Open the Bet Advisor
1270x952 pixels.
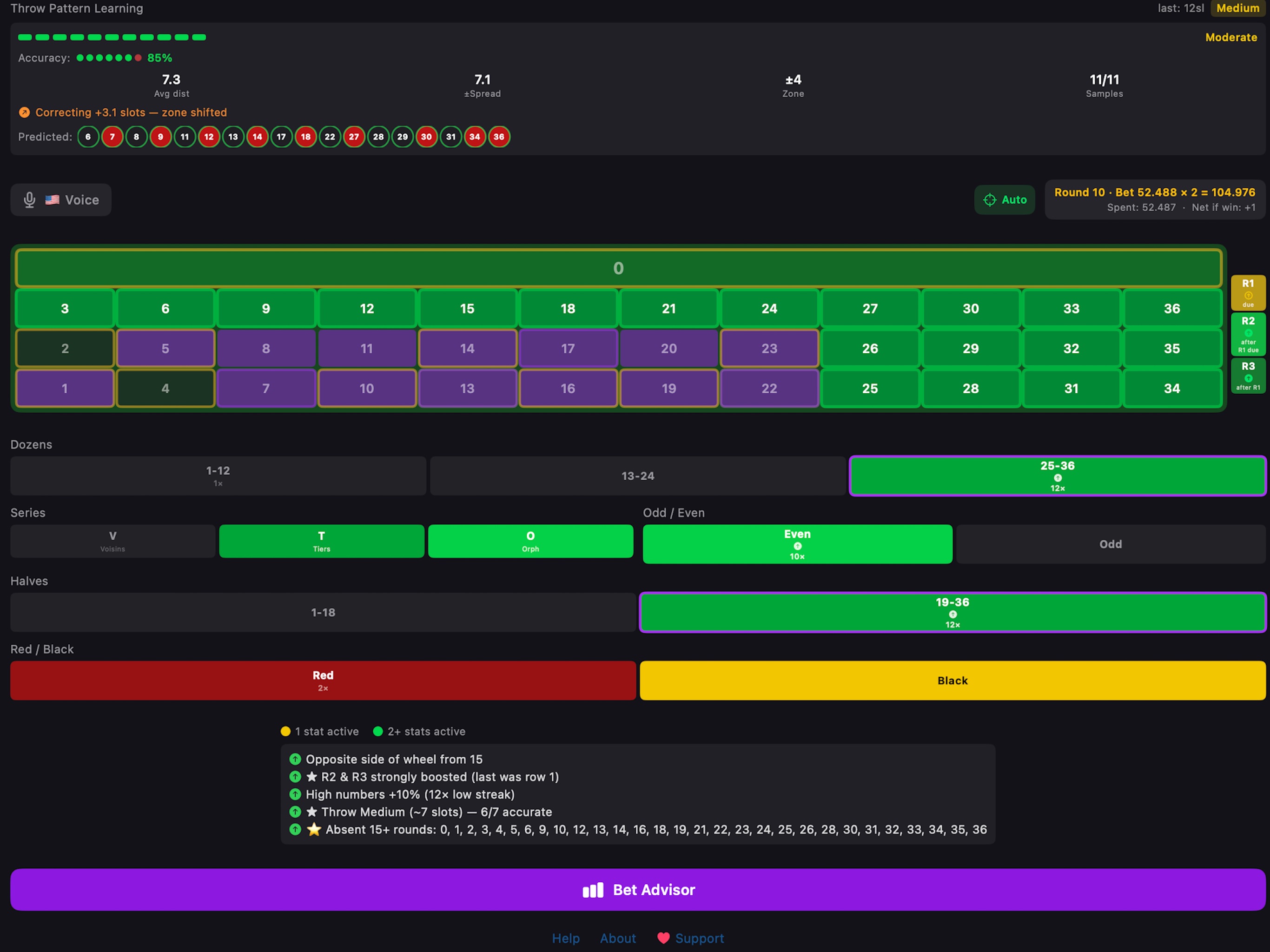point(638,889)
